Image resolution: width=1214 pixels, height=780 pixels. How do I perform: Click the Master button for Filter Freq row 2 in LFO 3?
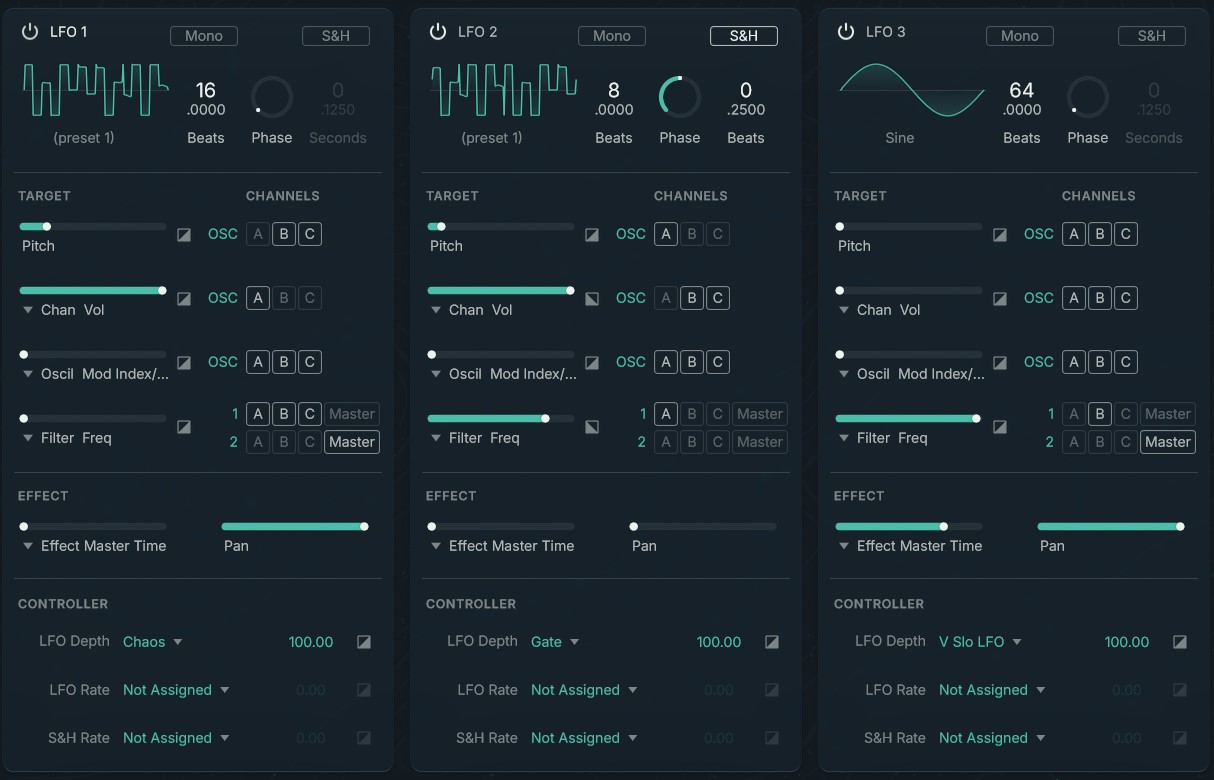pos(1167,441)
